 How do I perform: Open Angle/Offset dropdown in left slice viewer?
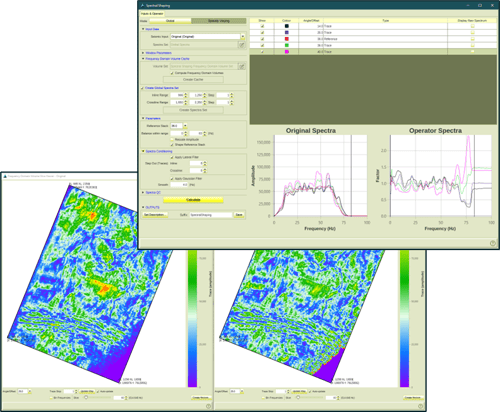pyautogui.click(x=29, y=391)
